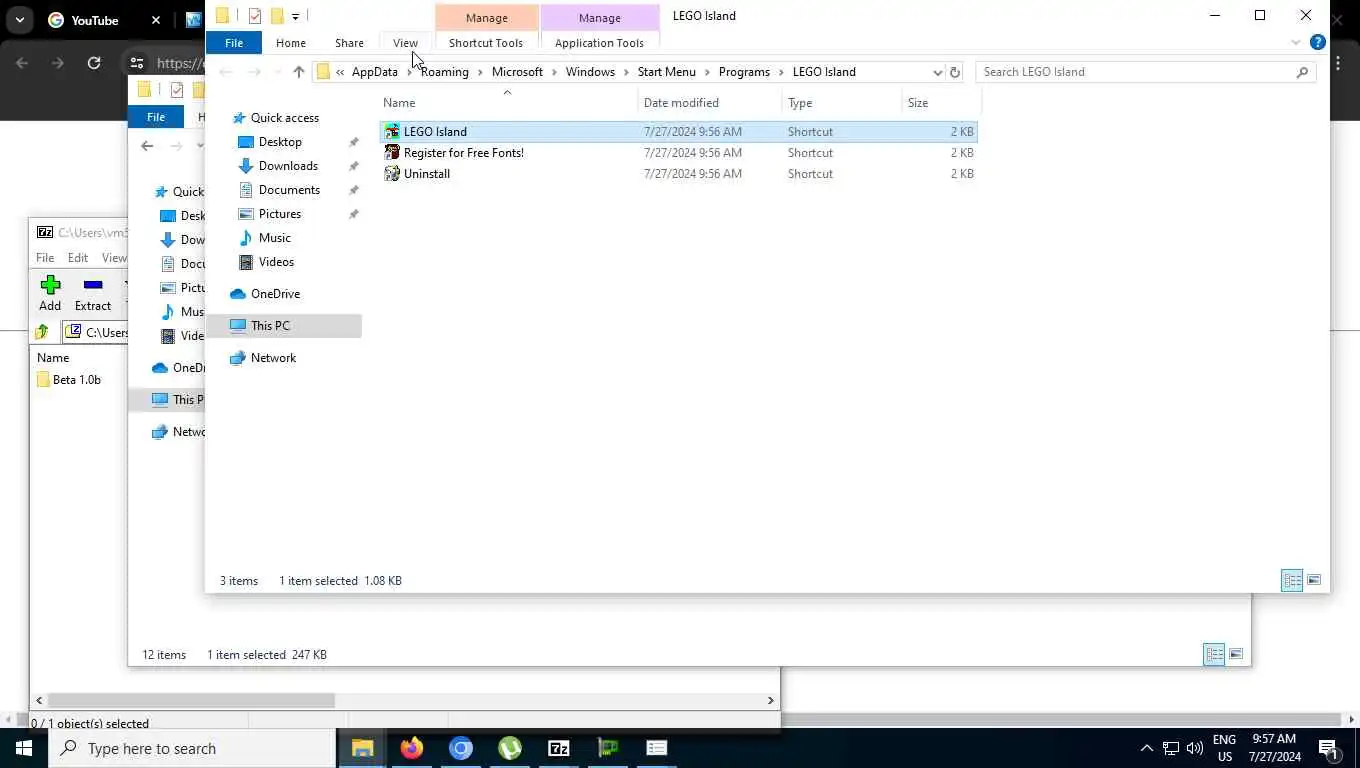Switch to Details view layout icon

[x=1292, y=580]
